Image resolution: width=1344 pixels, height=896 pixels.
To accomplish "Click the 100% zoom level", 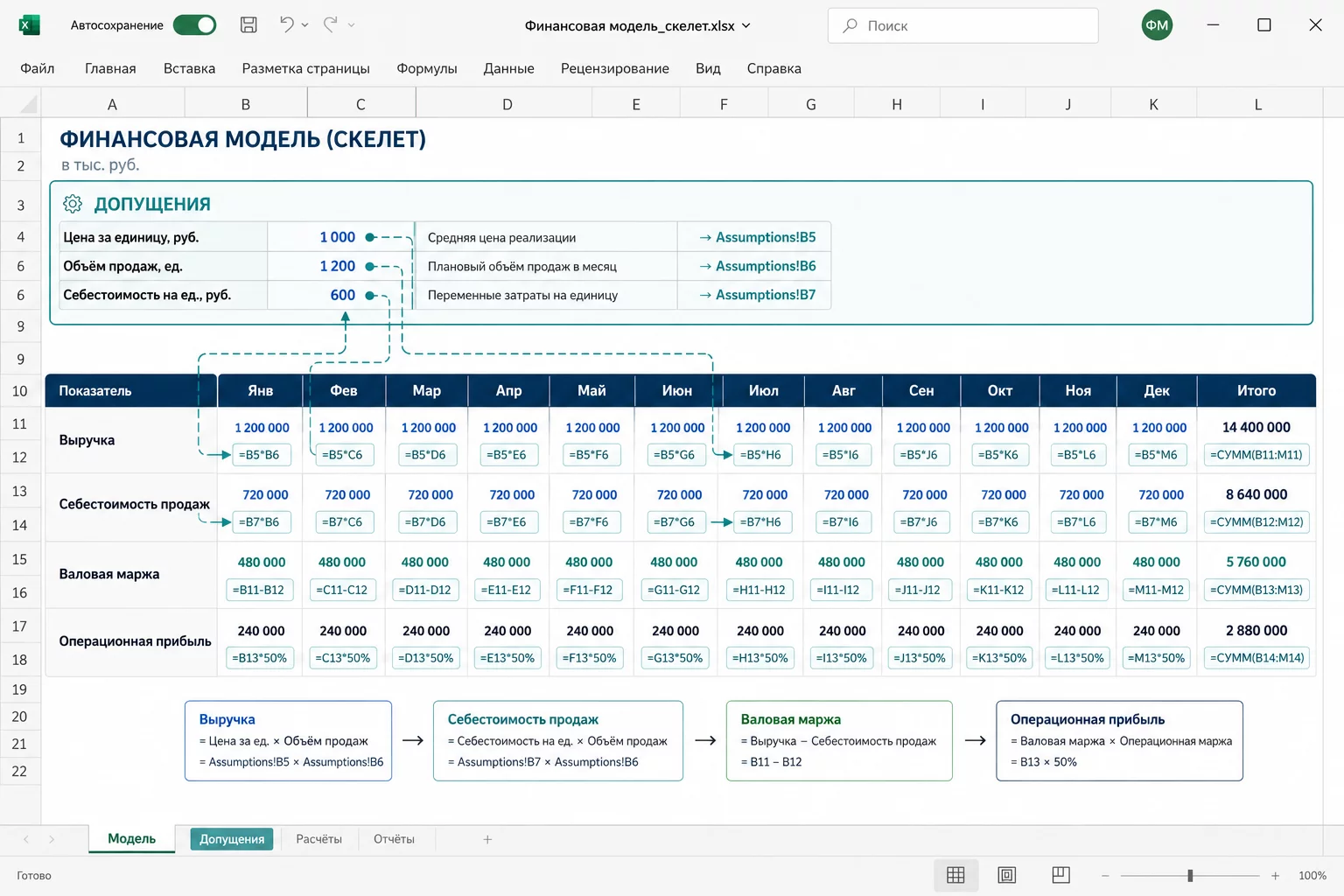I will pos(1312,875).
